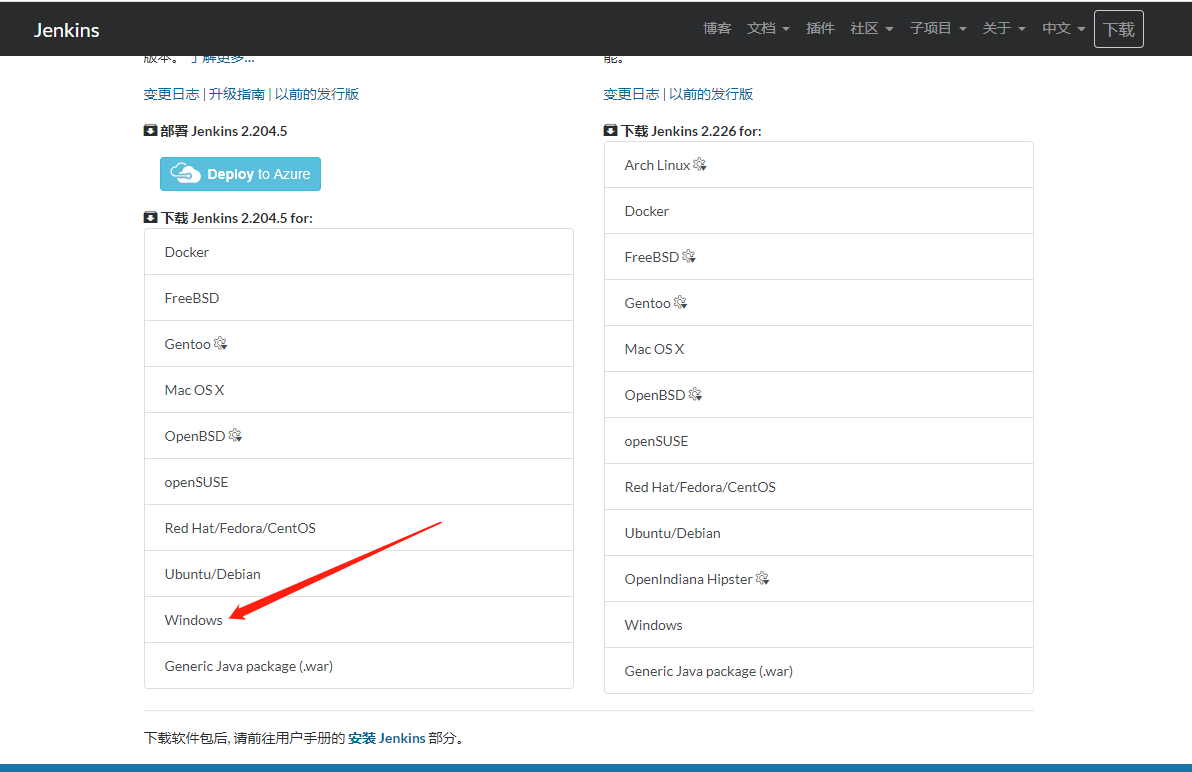Open the 中文 language dropdown
This screenshot has height=772, width=1192.
1064,29
